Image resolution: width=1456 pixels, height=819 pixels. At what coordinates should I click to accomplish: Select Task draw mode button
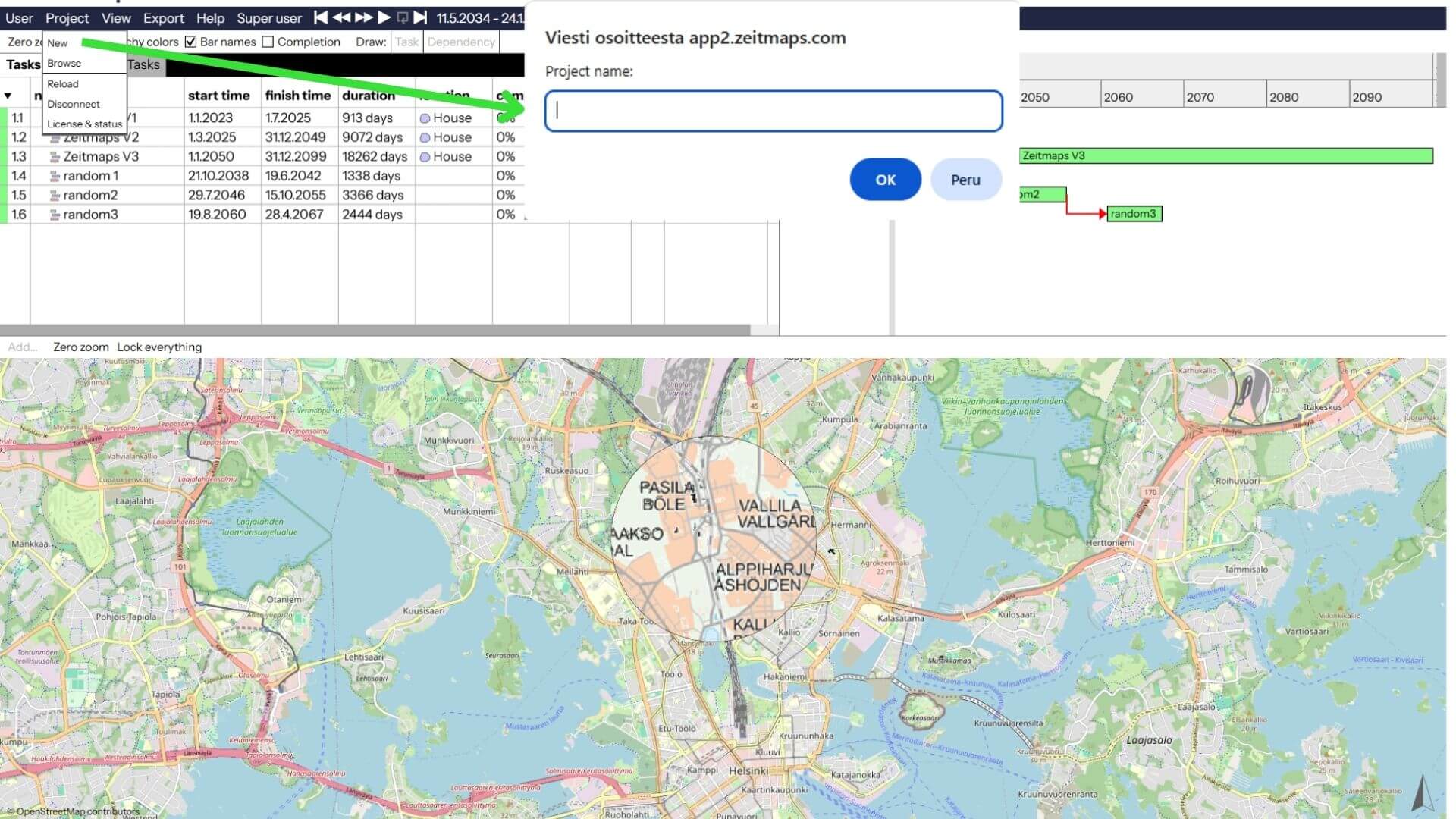[x=406, y=42]
